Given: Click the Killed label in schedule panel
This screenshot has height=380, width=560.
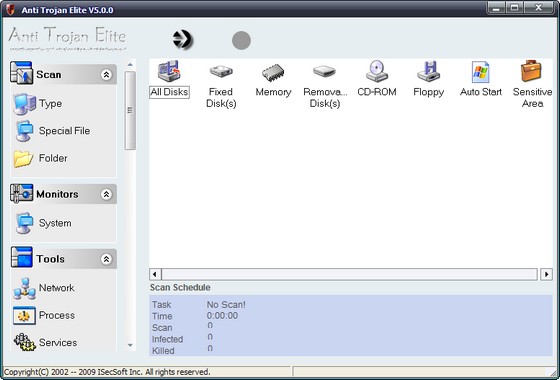Looking at the screenshot, I should tap(163, 351).
